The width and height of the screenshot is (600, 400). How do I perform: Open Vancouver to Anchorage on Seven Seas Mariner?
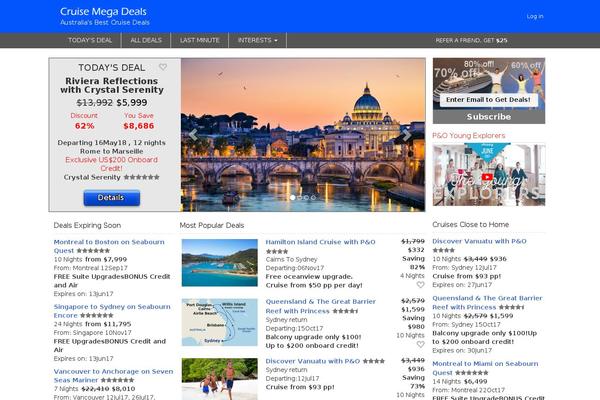point(113,376)
